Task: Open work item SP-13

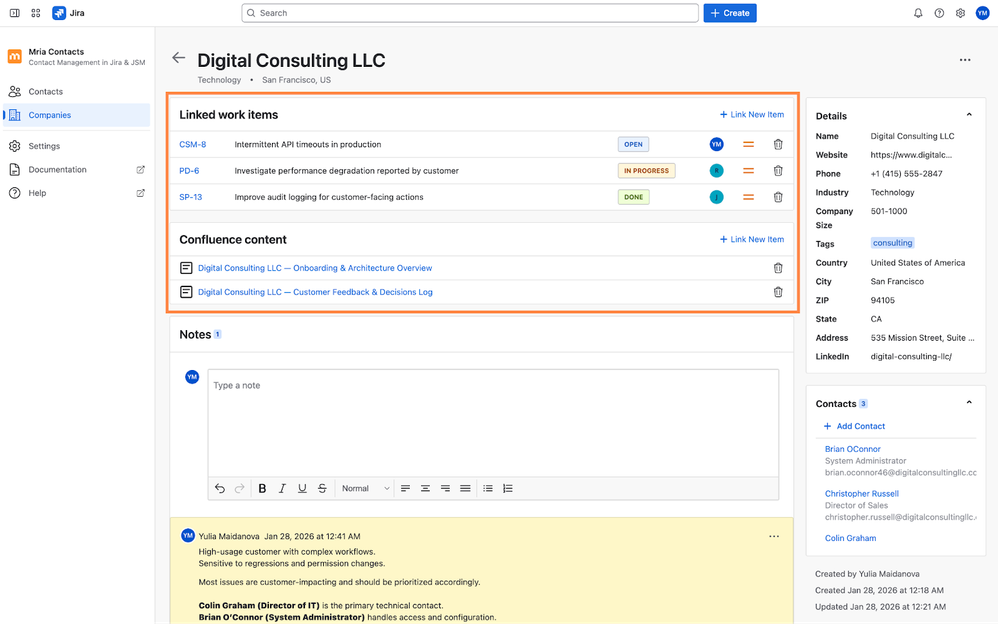Action: coord(191,197)
